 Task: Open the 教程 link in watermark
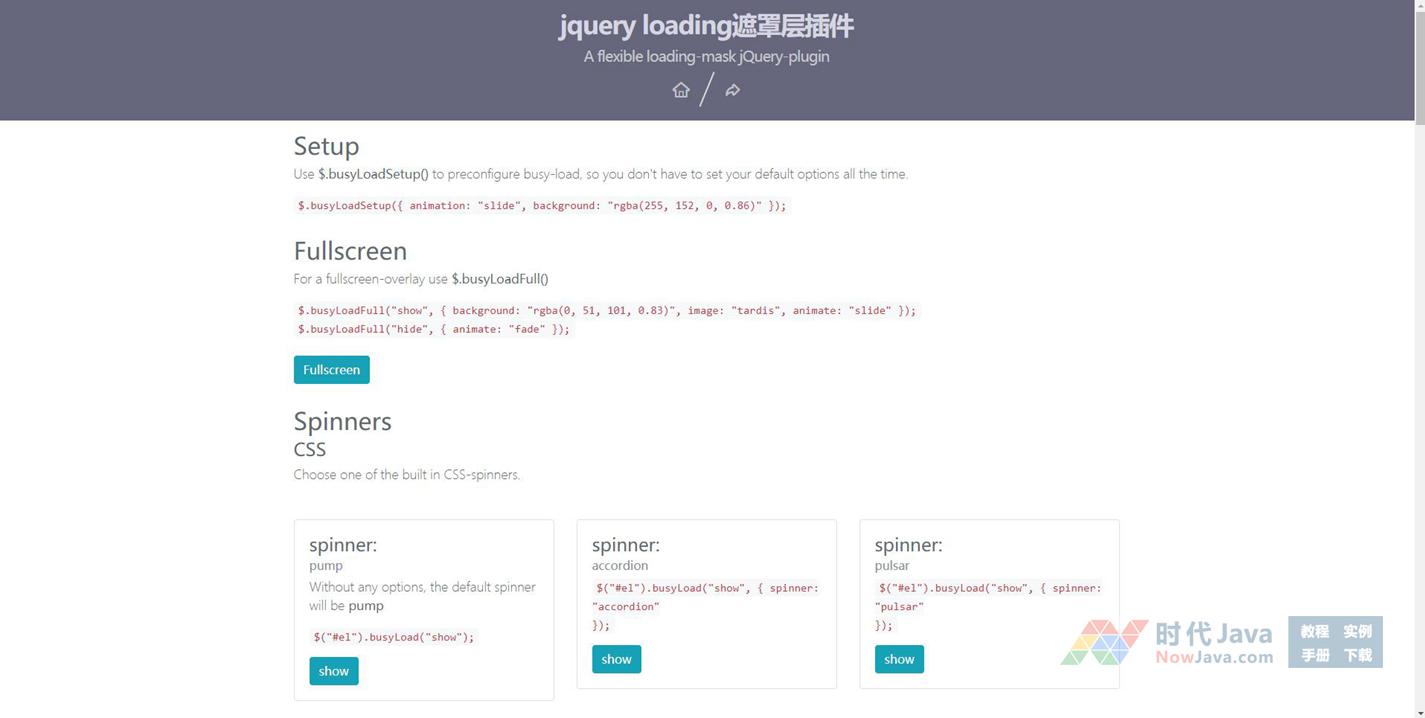[1314, 631]
